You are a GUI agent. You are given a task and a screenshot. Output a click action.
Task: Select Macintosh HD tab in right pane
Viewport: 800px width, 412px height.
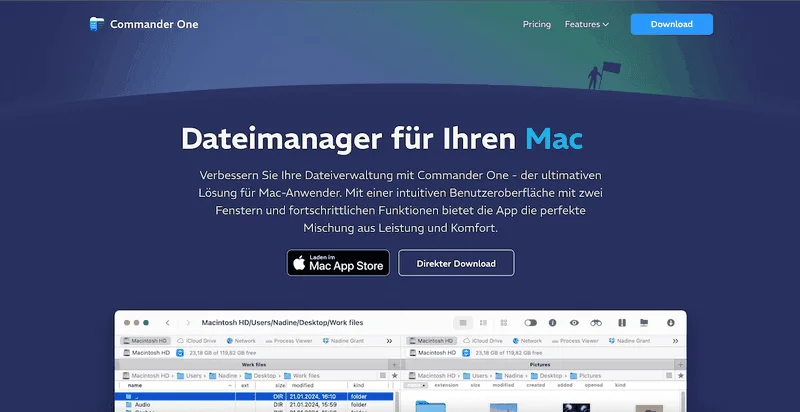pyautogui.click(x=432, y=341)
